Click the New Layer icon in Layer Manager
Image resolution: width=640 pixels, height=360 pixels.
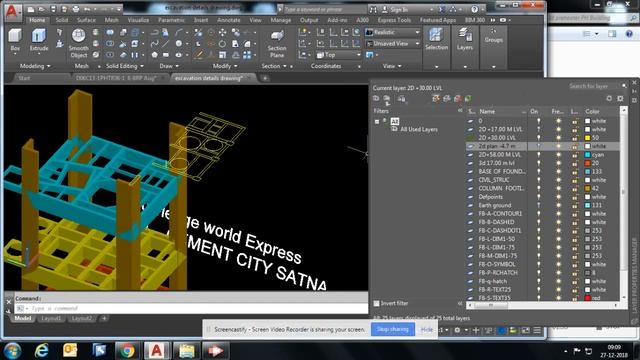pos(436,98)
